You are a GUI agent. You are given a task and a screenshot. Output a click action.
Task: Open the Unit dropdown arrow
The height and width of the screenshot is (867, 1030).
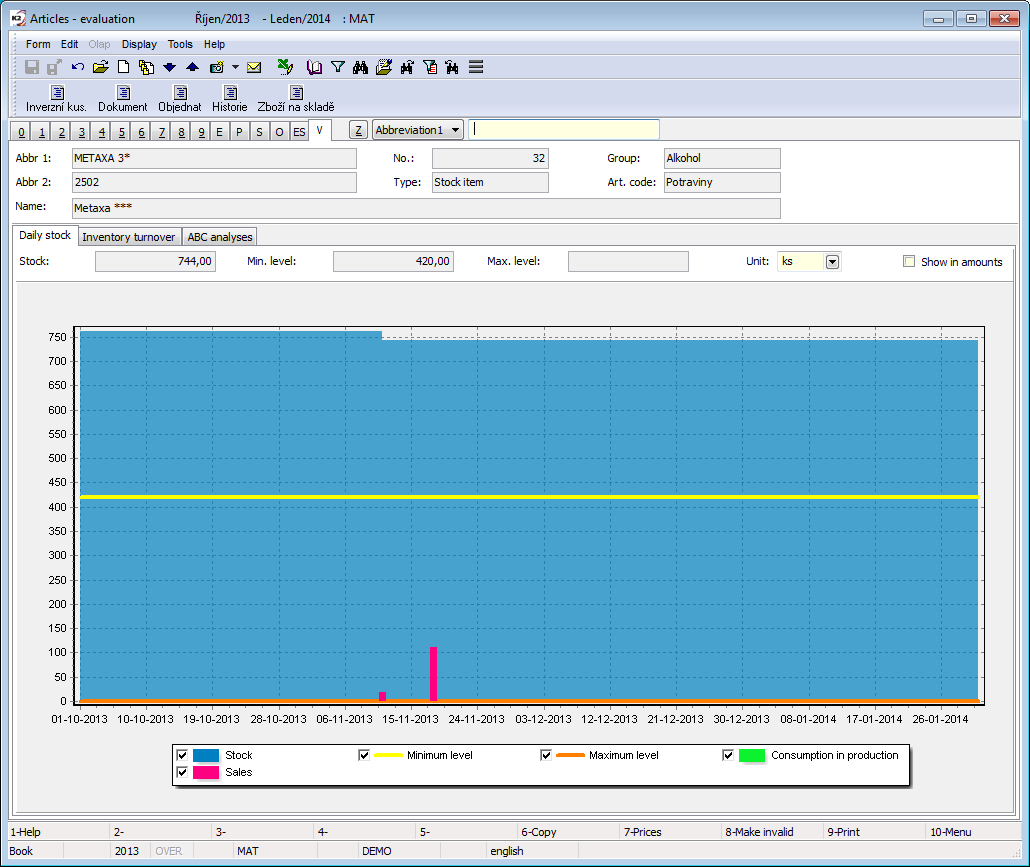click(x=832, y=261)
